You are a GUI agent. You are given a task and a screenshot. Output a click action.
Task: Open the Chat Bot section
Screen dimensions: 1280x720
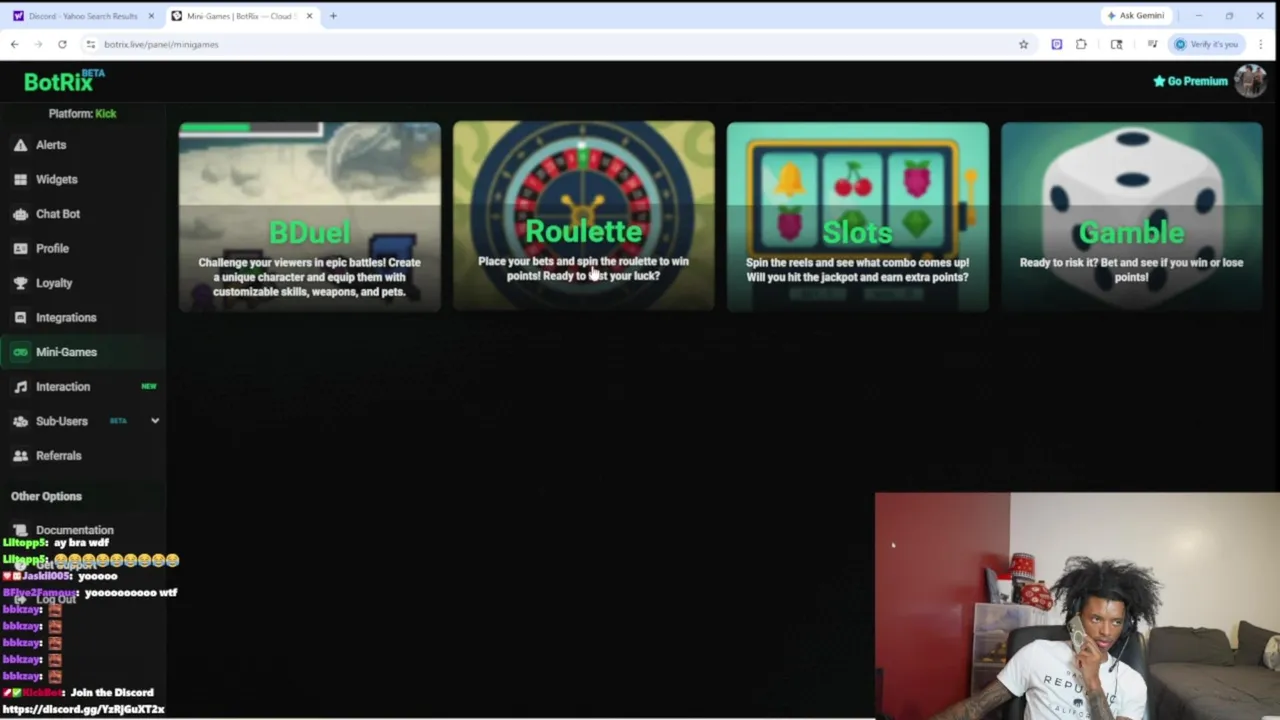pos(58,214)
